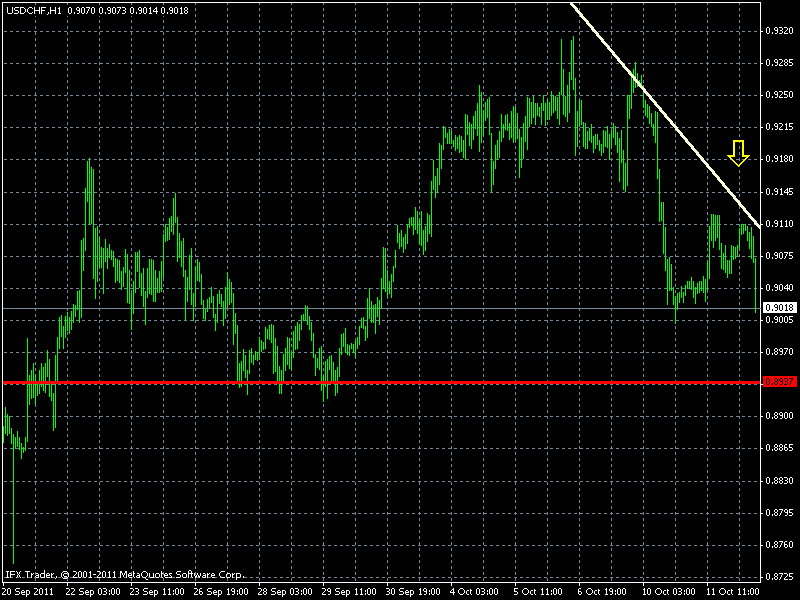800x600 pixels.
Task: Click the gray current price horizontal line
Action: [382, 309]
